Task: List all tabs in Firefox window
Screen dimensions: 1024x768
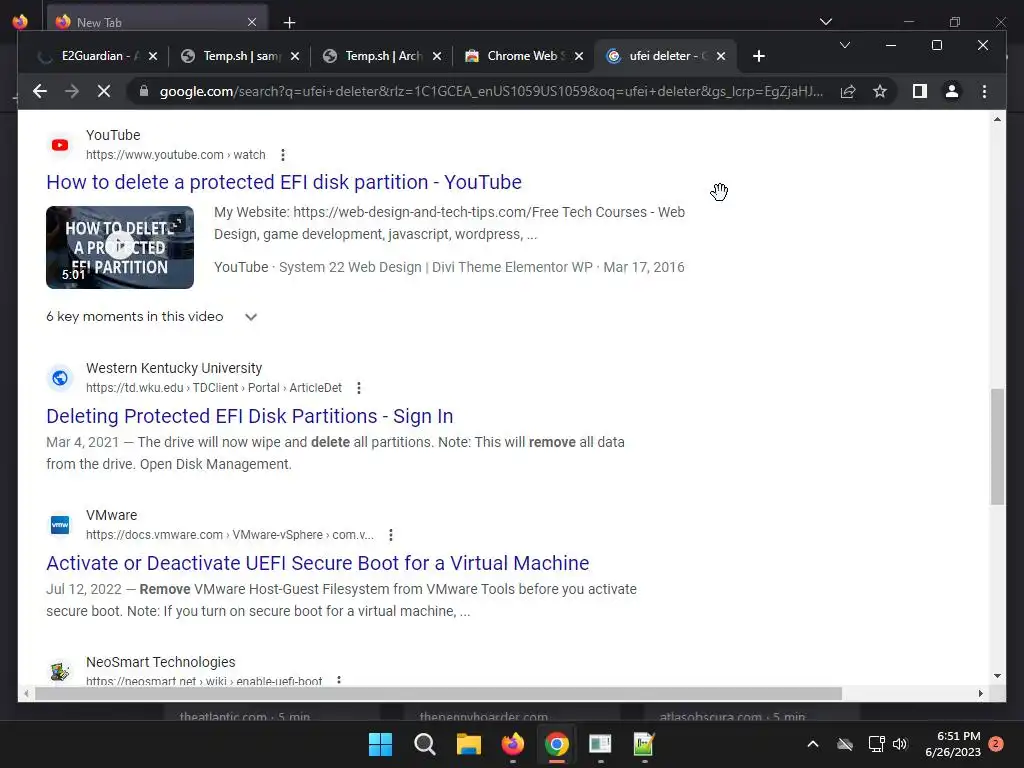Action: click(825, 22)
